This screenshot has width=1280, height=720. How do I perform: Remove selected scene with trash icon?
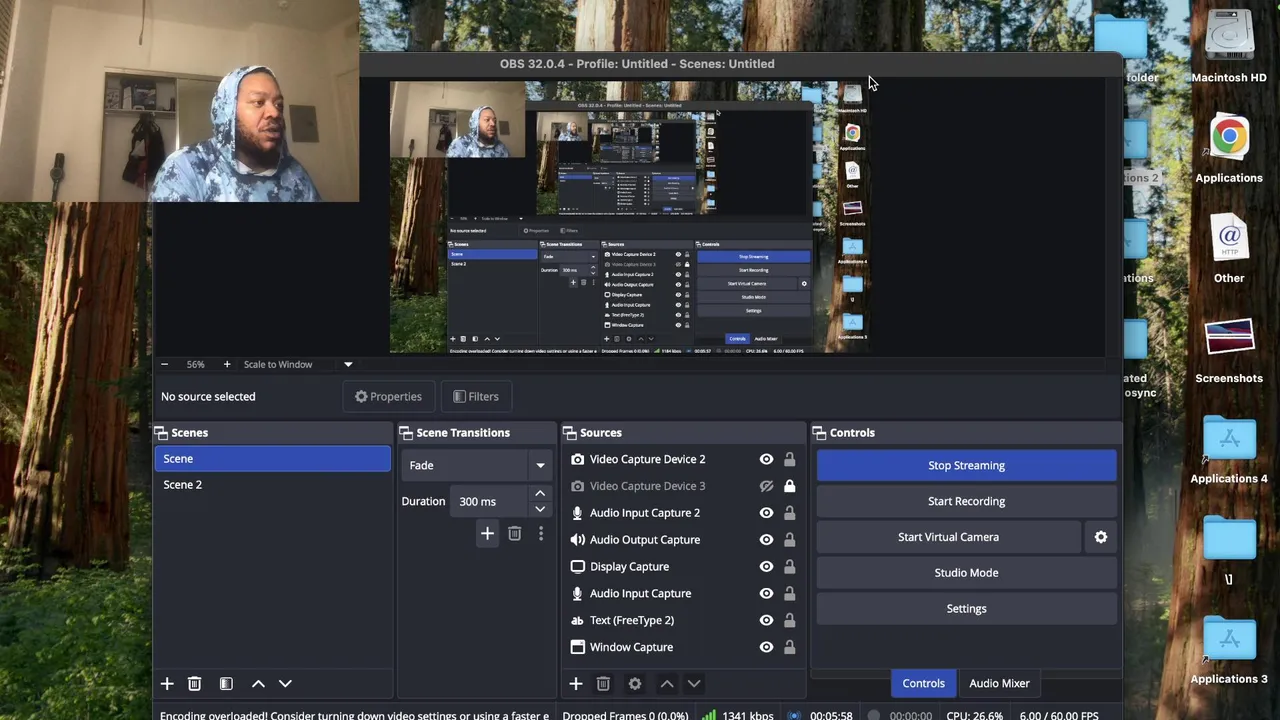pyautogui.click(x=195, y=684)
